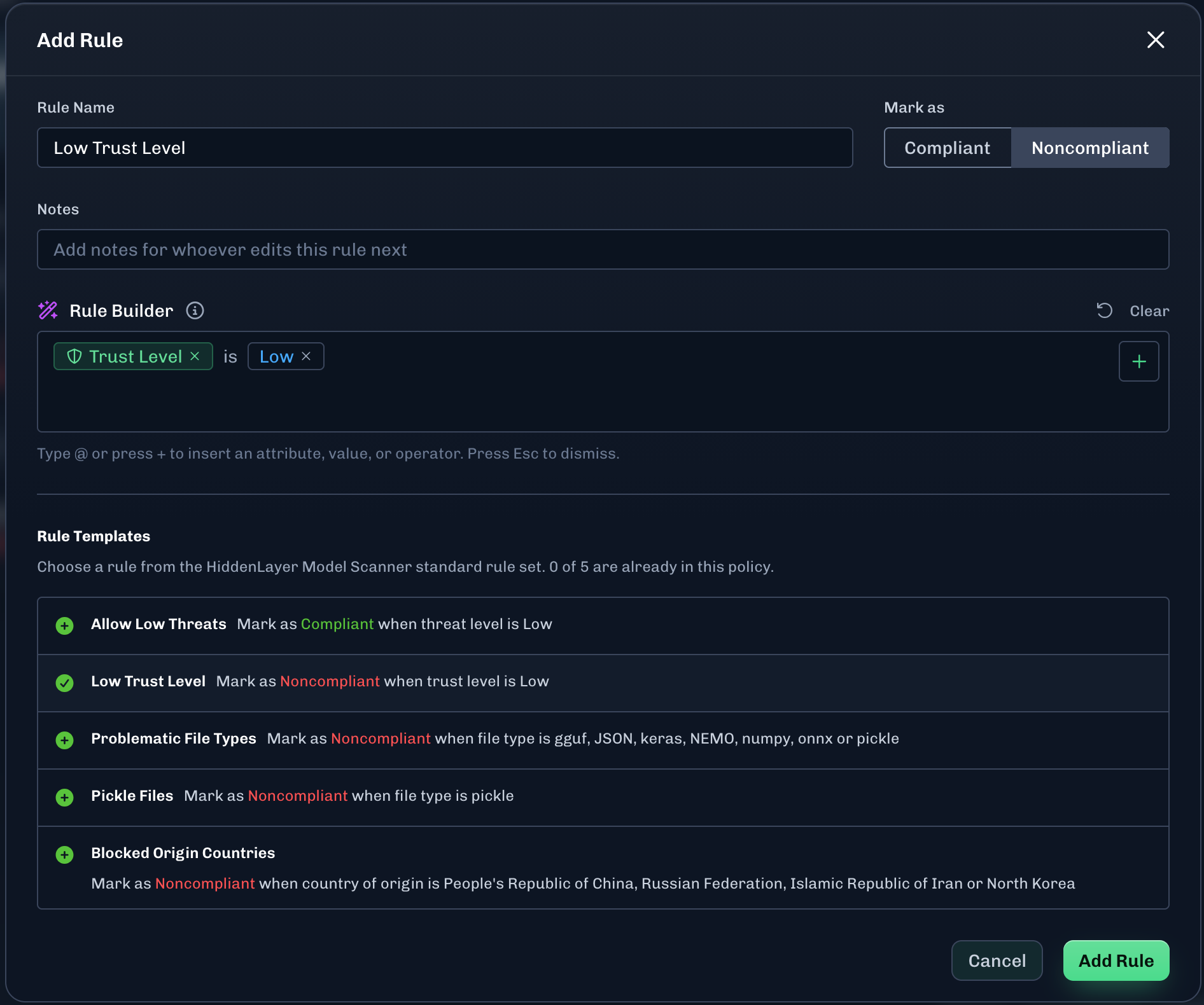This screenshot has height=1005, width=1204.
Task: Click the Blocked Origin Countries template title
Action: click(x=183, y=853)
